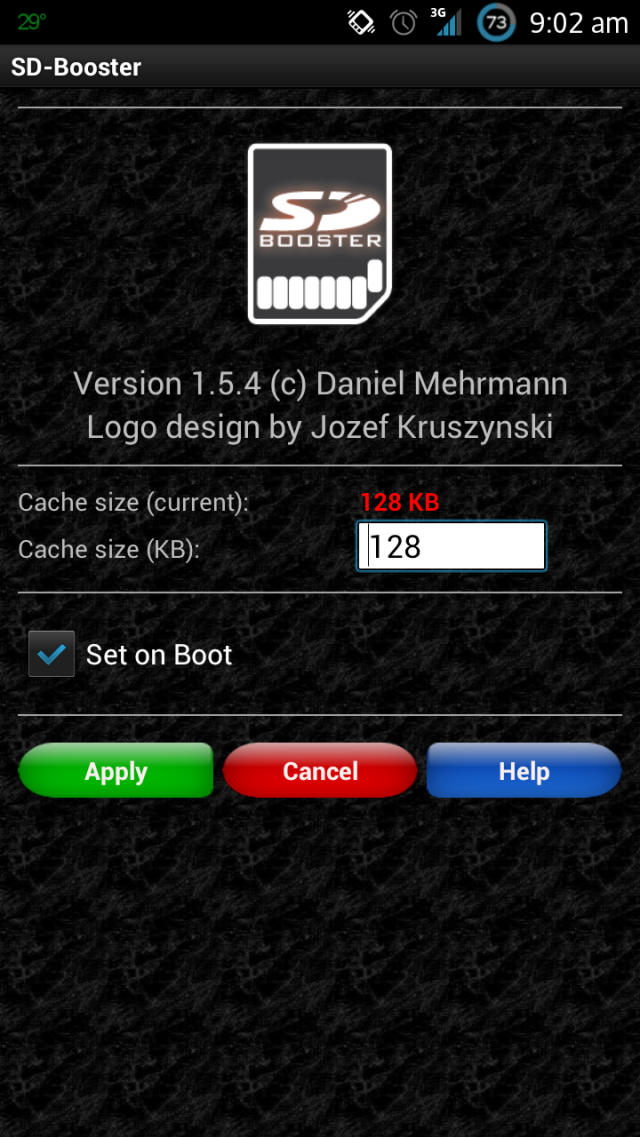Tap the alarm clock status icon

pyautogui.click(x=403, y=22)
